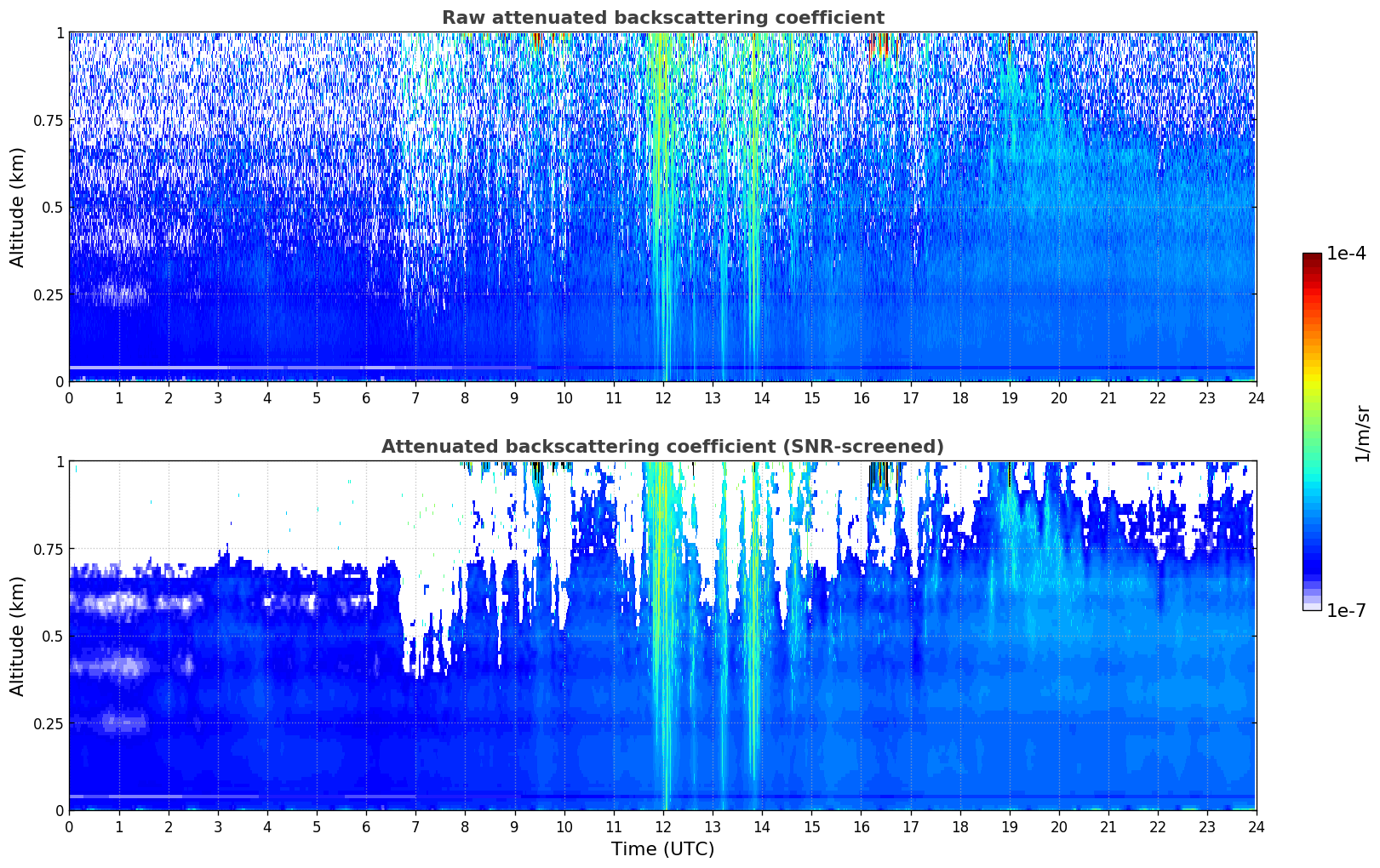The image size is (1380, 868).
Task: Click the bottom plot's x-axis tick "17"
Action: click(910, 826)
